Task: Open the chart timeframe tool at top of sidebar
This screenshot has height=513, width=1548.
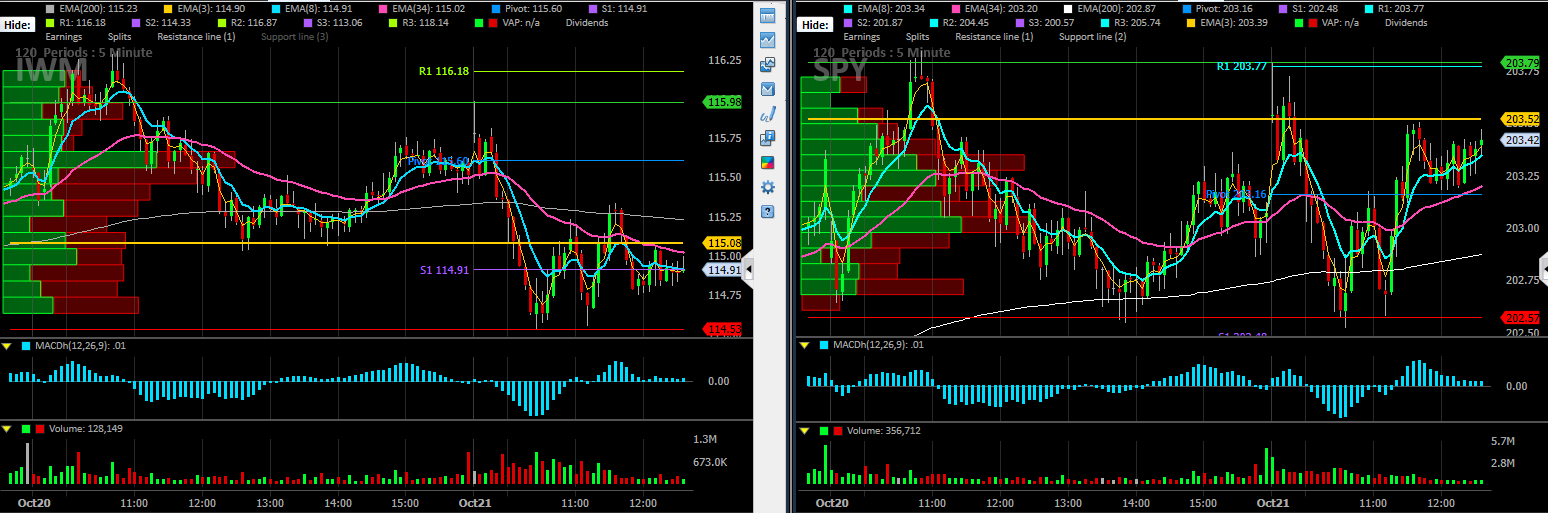Action: pyautogui.click(x=768, y=16)
